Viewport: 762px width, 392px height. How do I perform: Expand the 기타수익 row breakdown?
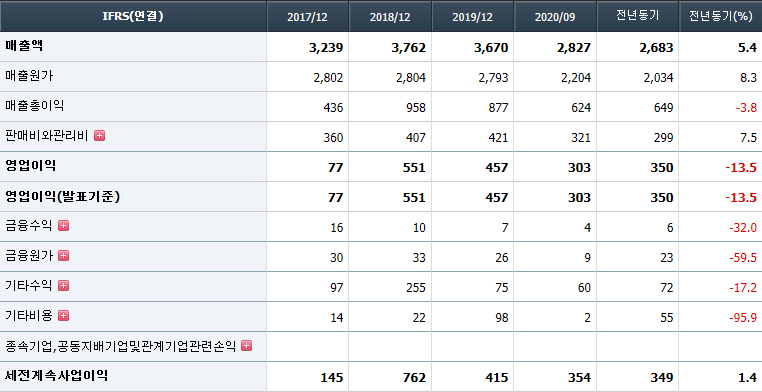point(63,286)
